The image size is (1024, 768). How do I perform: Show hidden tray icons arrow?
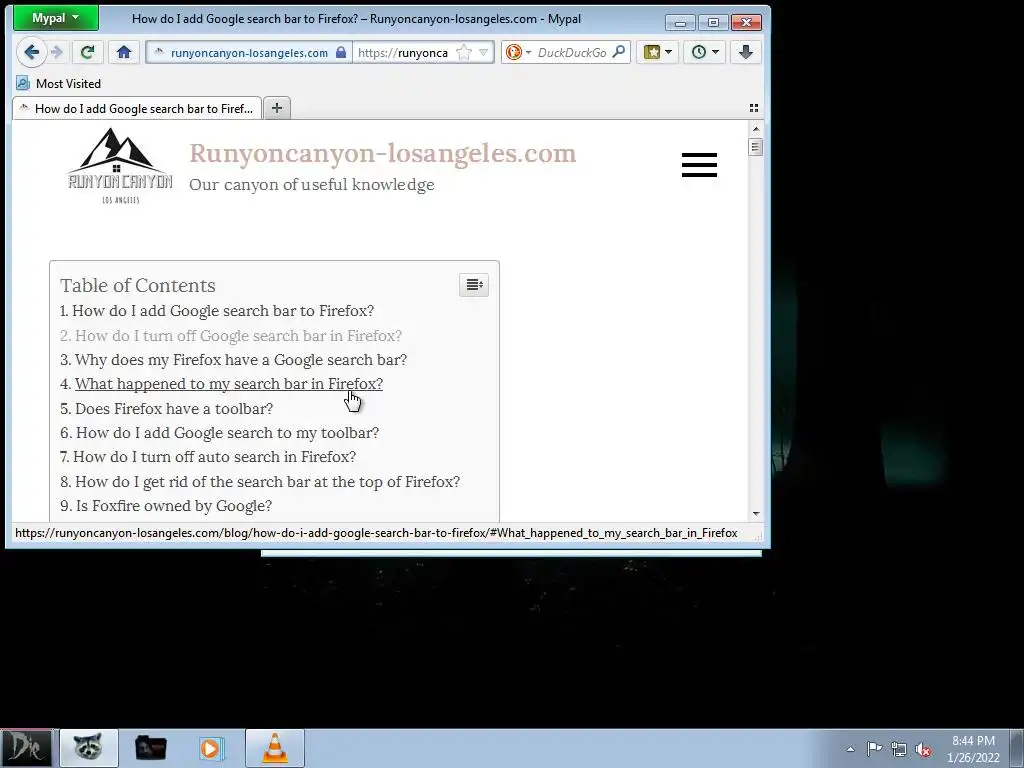[x=850, y=749]
